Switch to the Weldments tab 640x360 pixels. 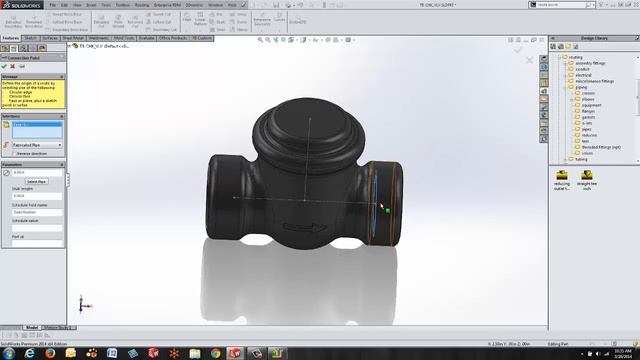click(98, 38)
